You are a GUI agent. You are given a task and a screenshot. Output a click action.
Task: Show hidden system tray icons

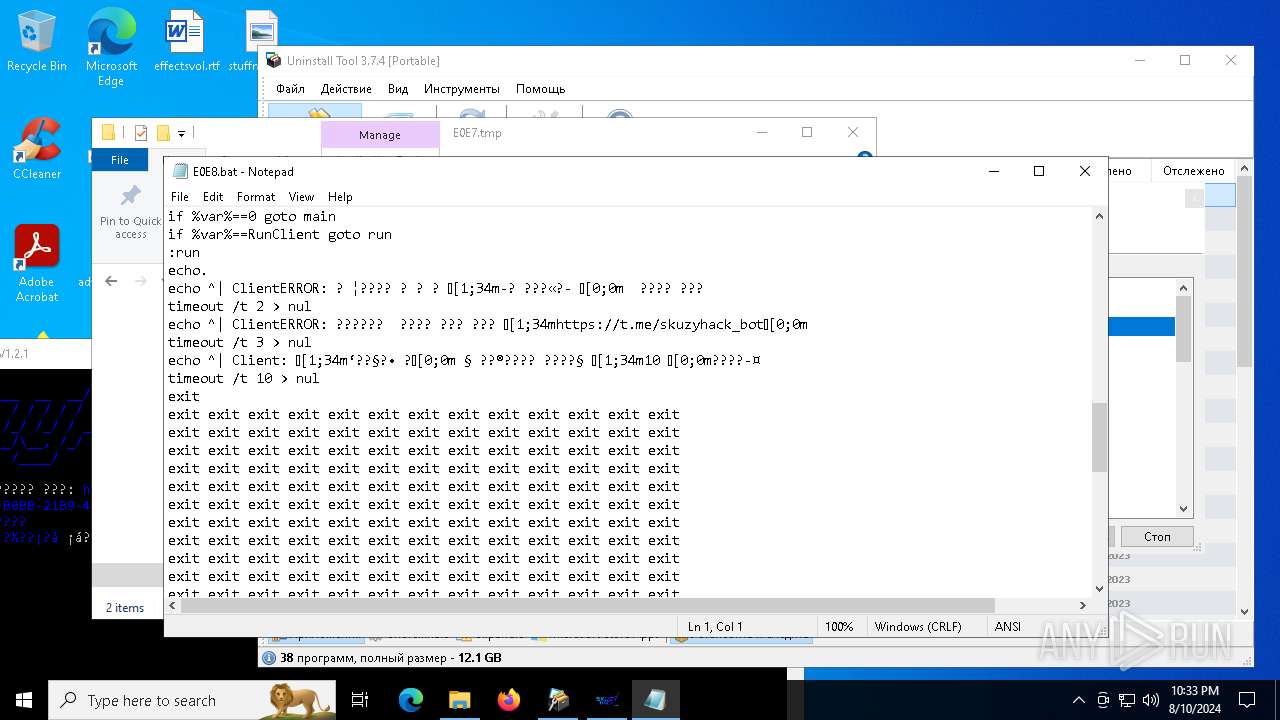click(1078, 700)
